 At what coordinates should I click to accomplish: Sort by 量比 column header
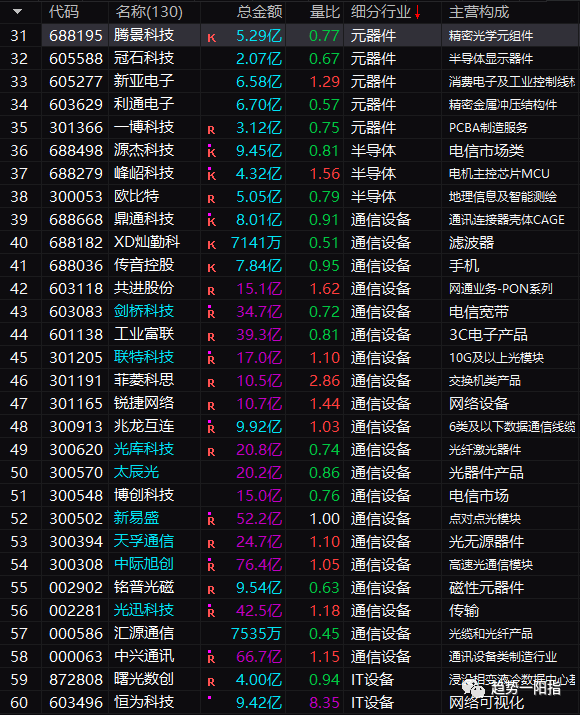tap(325, 12)
